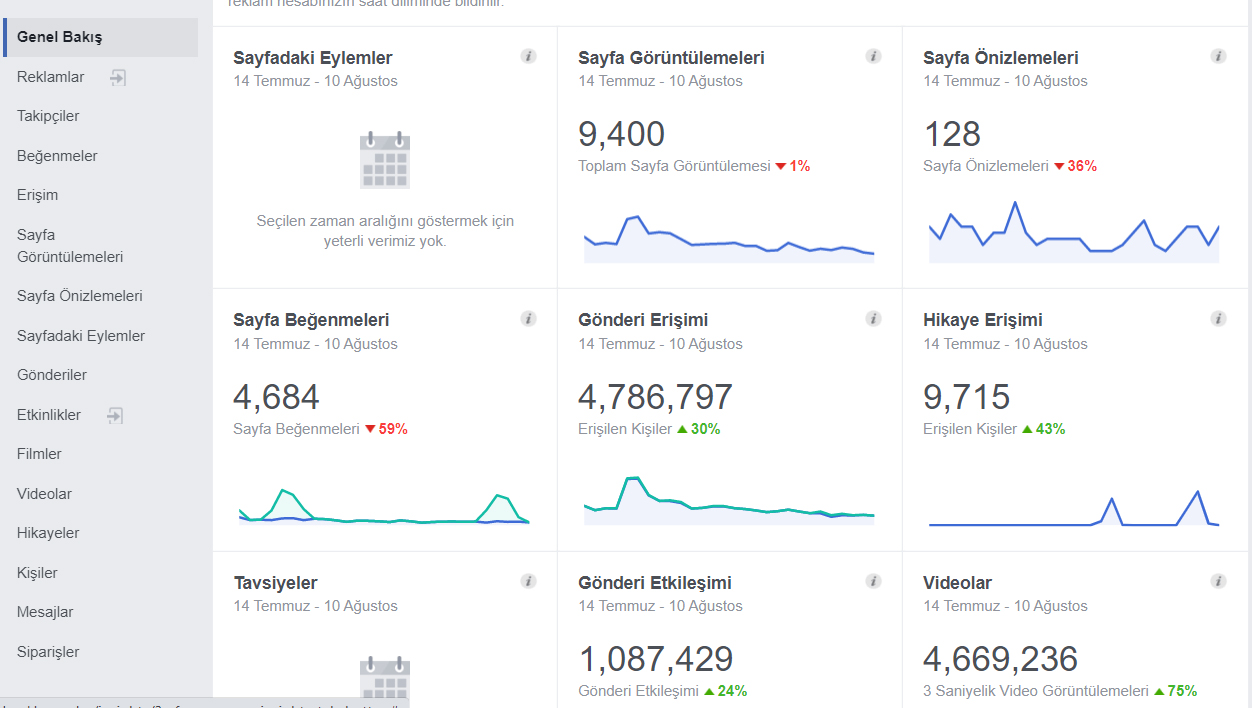The image size is (1252, 708).
Task: Open Filmler in the sidebar
Action: (x=39, y=454)
